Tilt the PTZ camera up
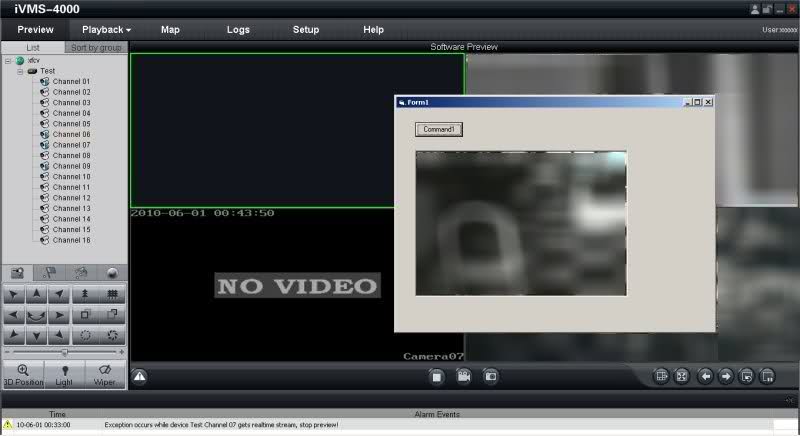800x436 pixels. click(36, 294)
